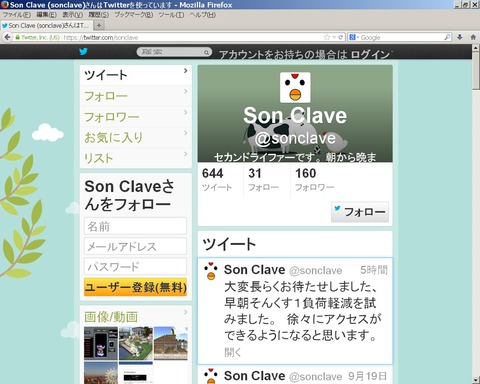This screenshot has width=480, height=384.
Task: Open the 編集 menu
Action: (46, 15)
